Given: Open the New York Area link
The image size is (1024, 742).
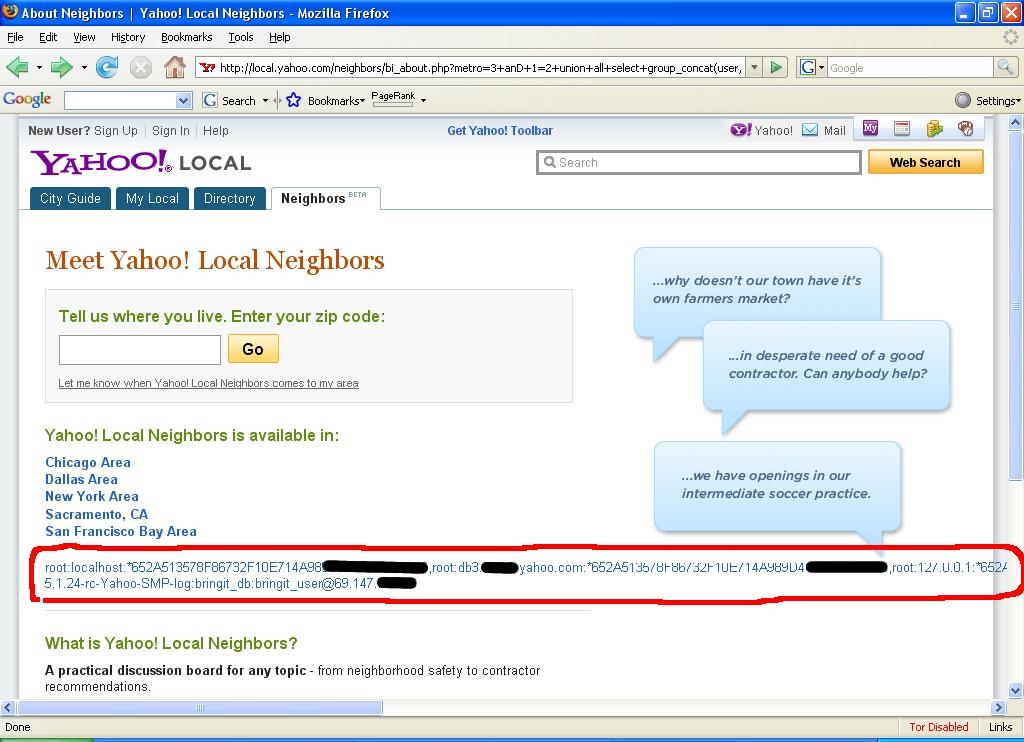Looking at the screenshot, I should tap(91, 496).
